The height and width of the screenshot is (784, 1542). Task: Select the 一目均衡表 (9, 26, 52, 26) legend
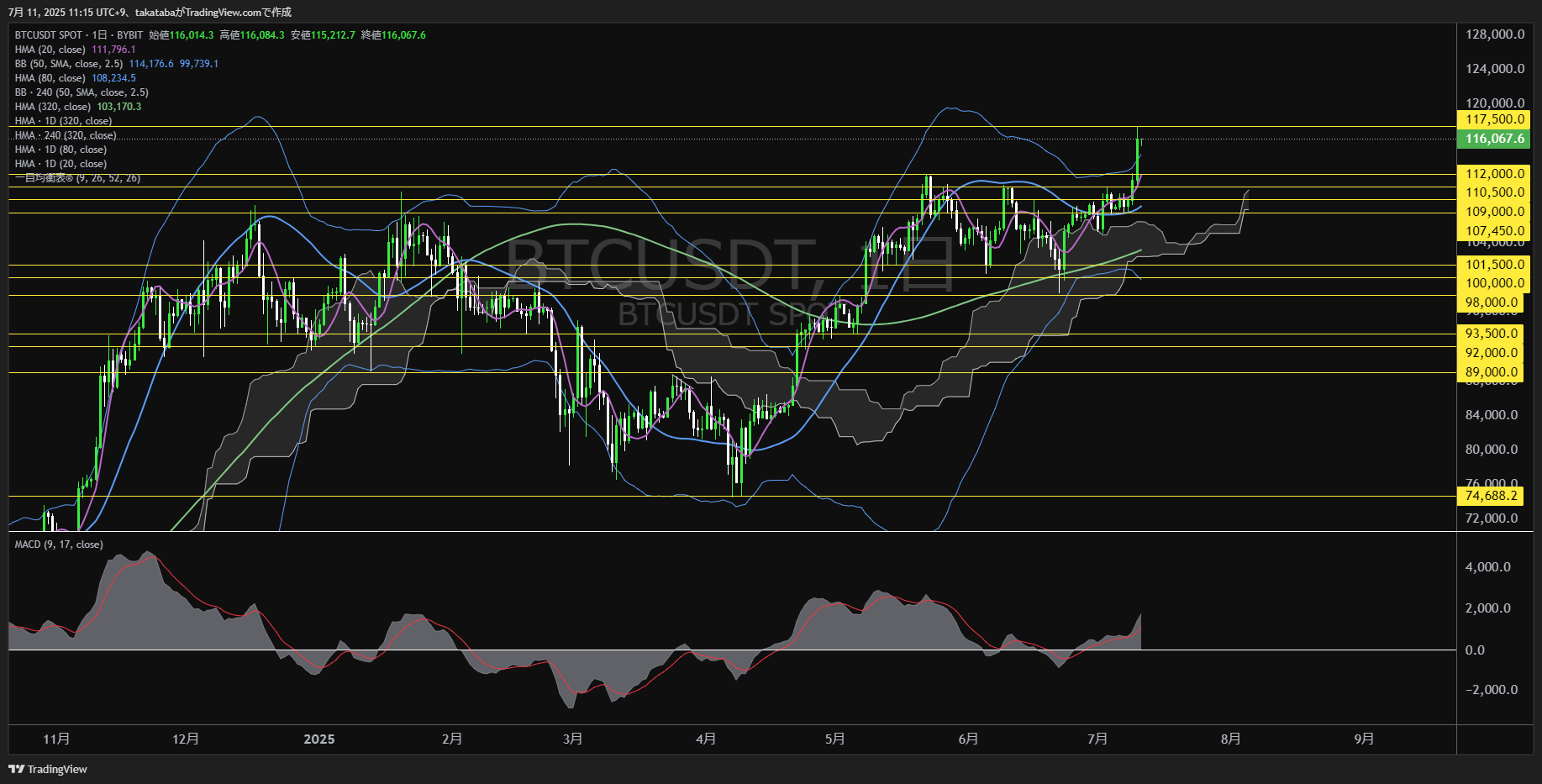pos(77,178)
